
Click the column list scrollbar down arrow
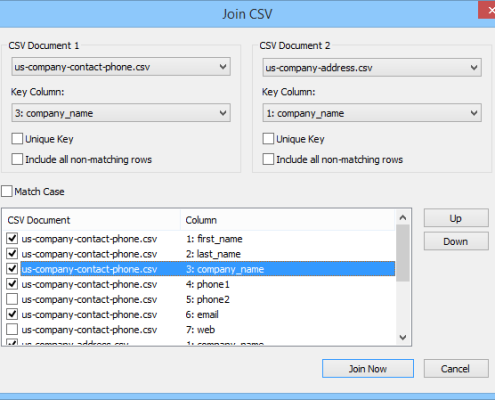403,337
